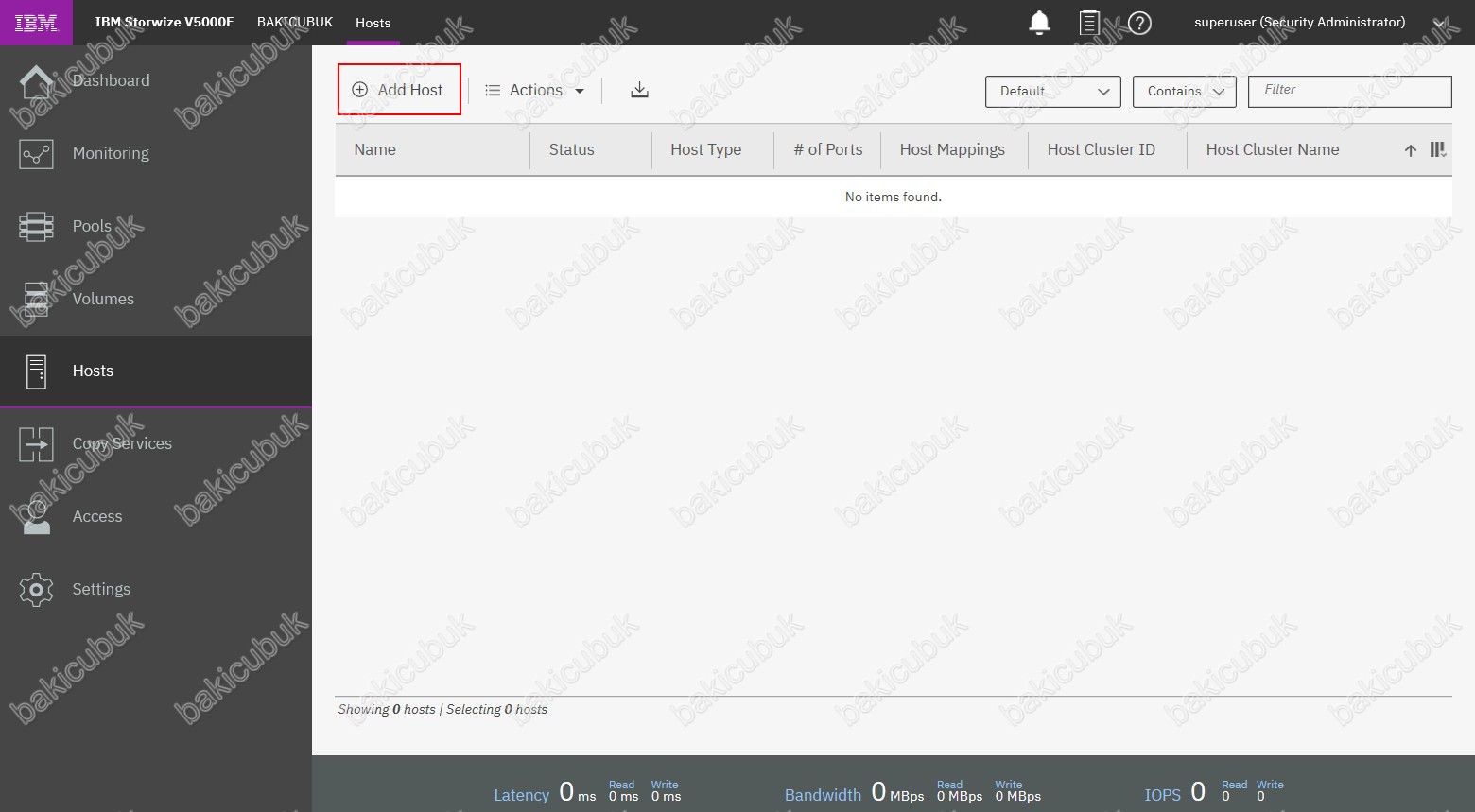
Task: Click the Bandwidth performance label
Action: click(x=823, y=795)
